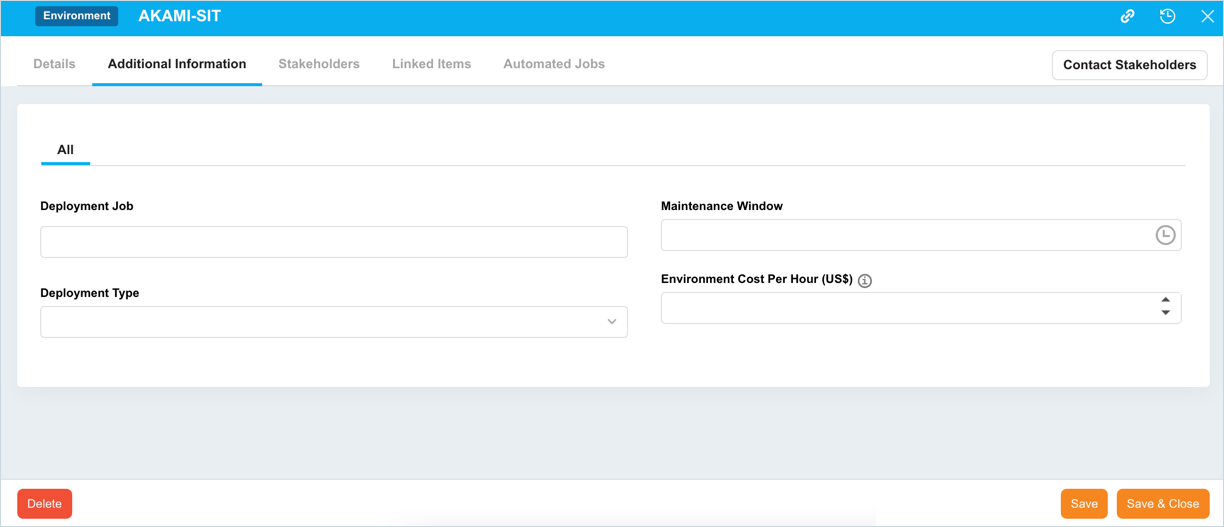Click the Save button
1224x527 pixels.
tap(1084, 504)
